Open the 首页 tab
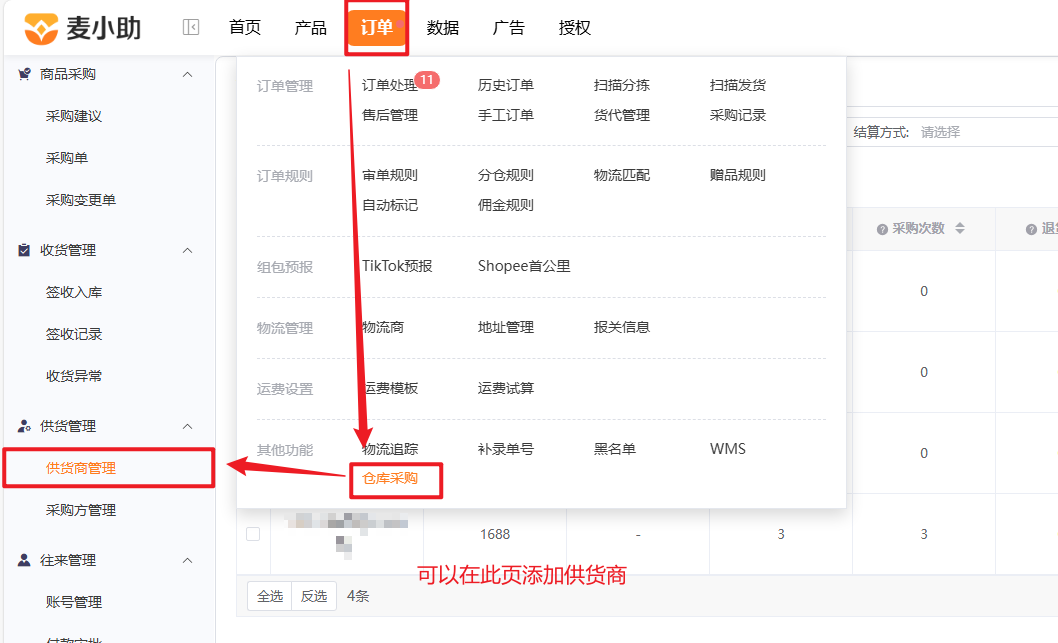1058x643 pixels. coord(245,28)
